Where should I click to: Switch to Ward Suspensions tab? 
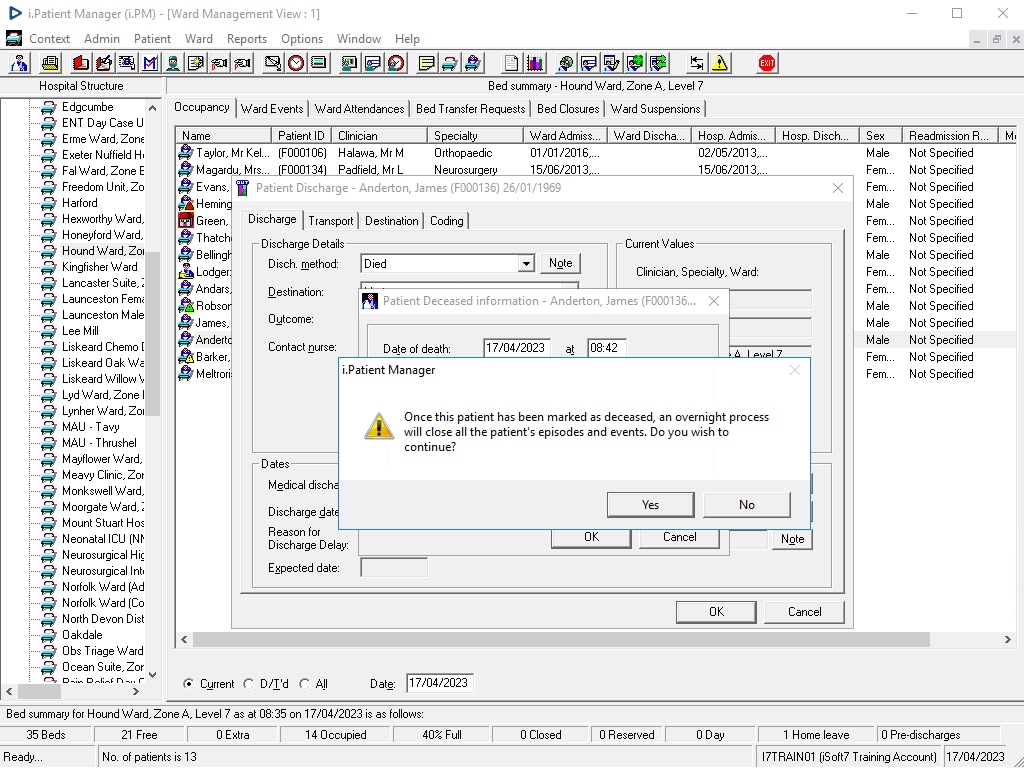click(x=655, y=109)
